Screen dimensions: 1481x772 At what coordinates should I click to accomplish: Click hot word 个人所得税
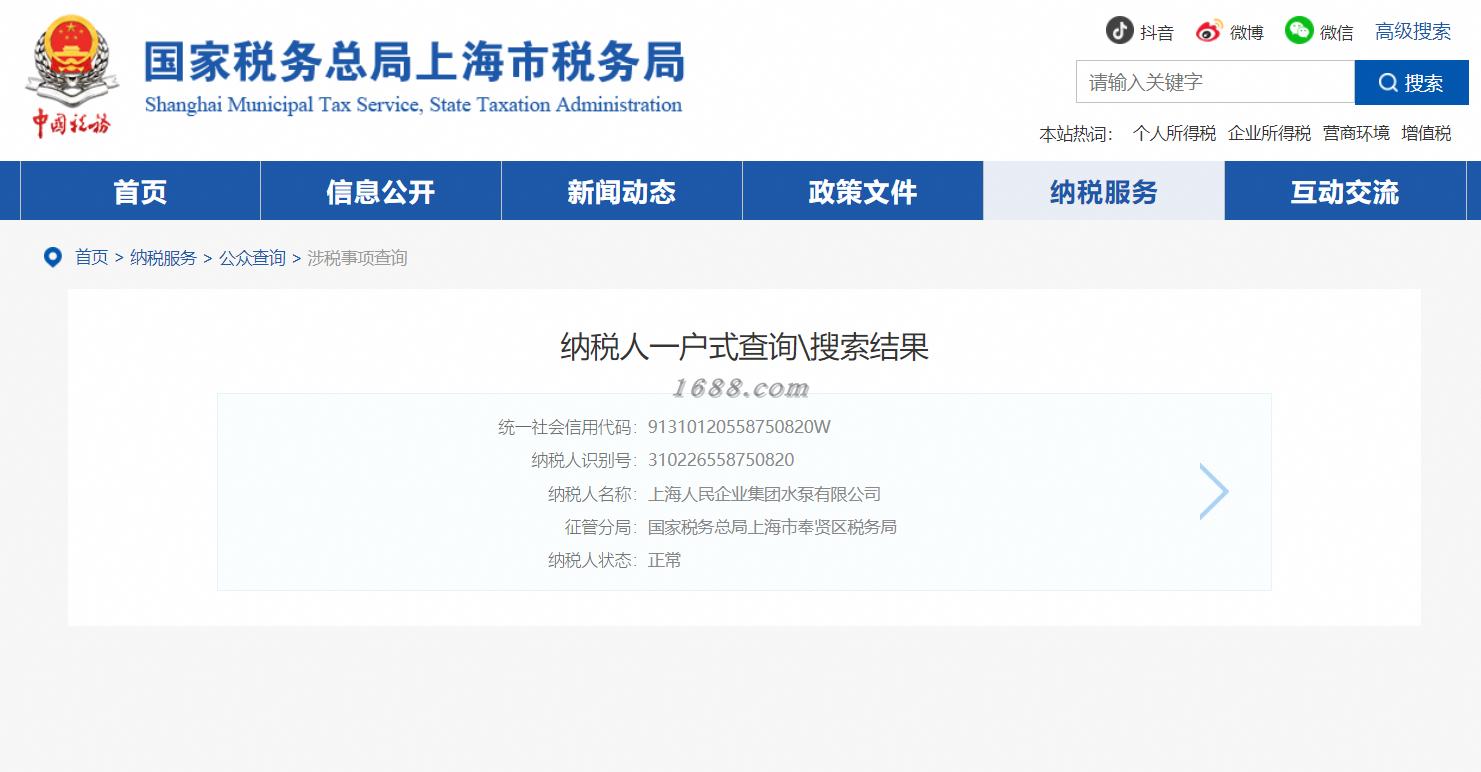click(1174, 133)
